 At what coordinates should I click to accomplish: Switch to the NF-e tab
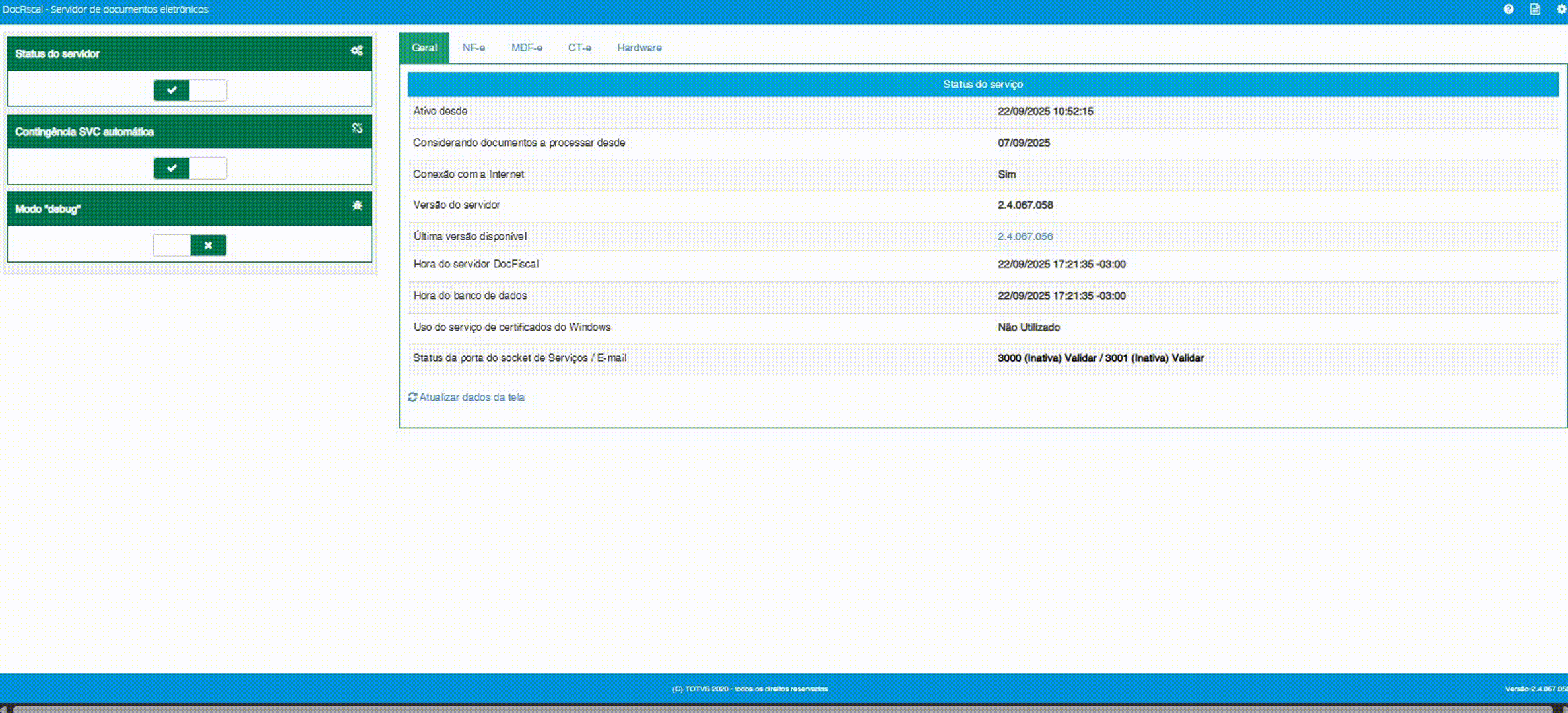pyautogui.click(x=474, y=48)
